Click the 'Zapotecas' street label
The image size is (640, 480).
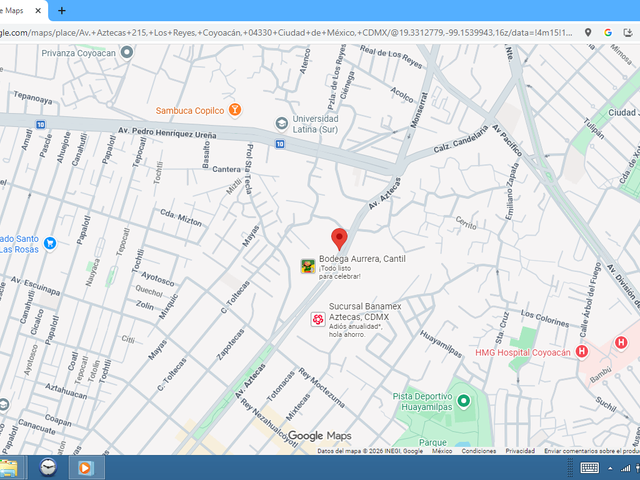(x=230, y=344)
